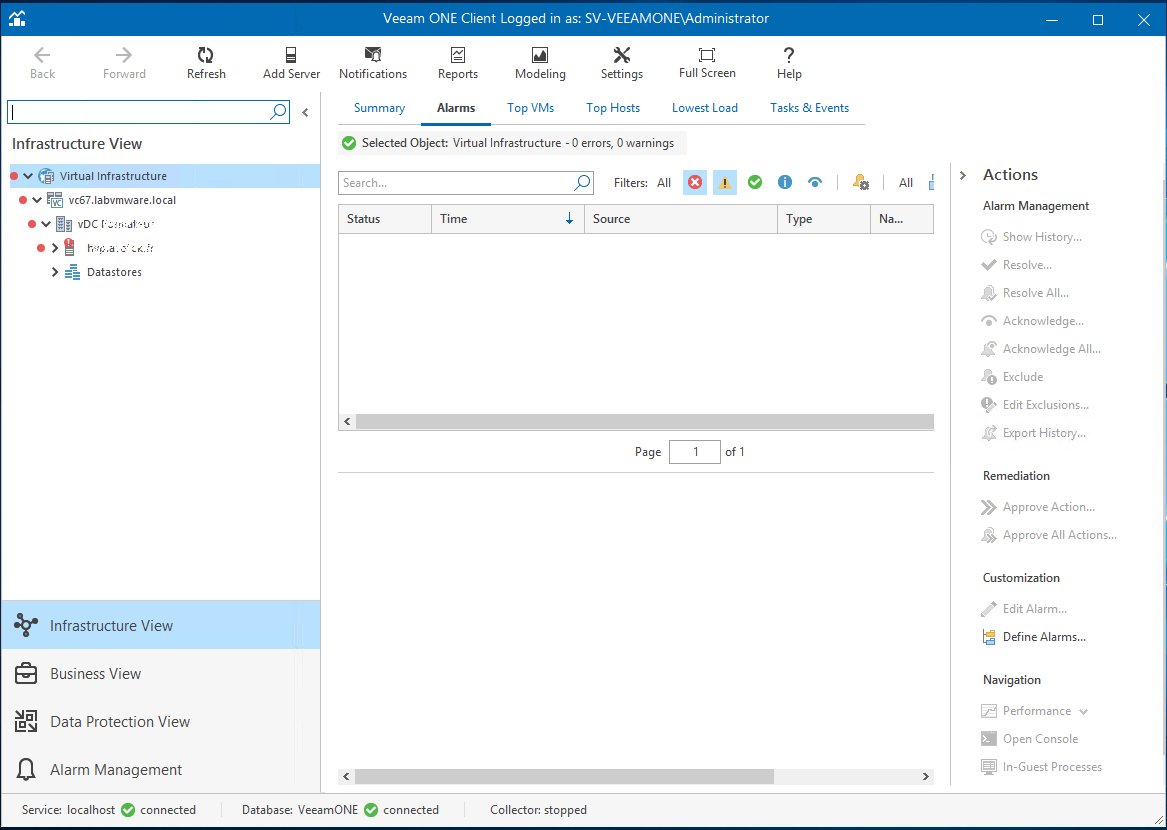Image resolution: width=1167 pixels, height=830 pixels.
Task: Toggle the warnings filter yellow icon
Action: pyautogui.click(x=725, y=182)
